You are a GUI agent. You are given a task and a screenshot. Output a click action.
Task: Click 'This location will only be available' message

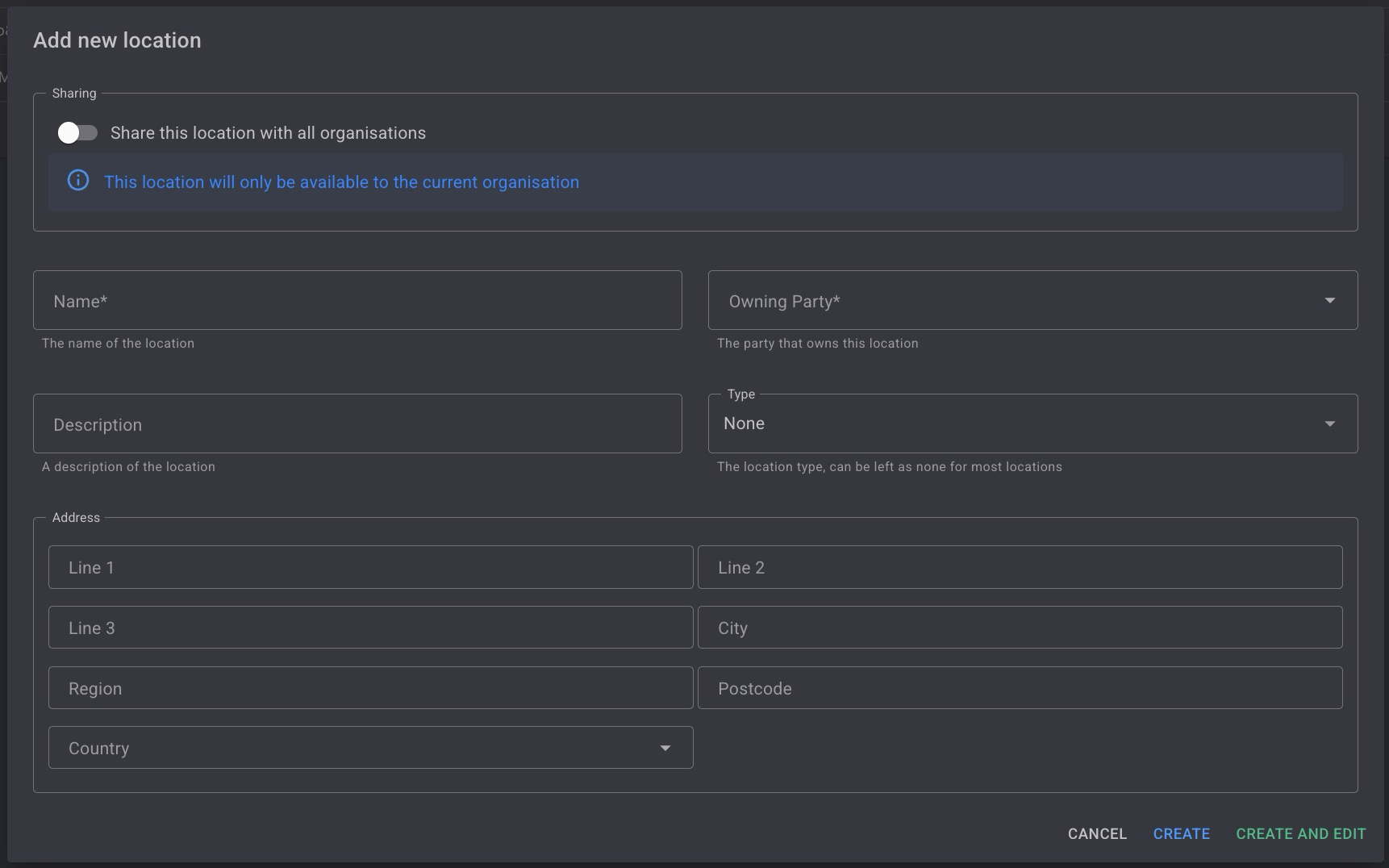[x=341, y=182]
